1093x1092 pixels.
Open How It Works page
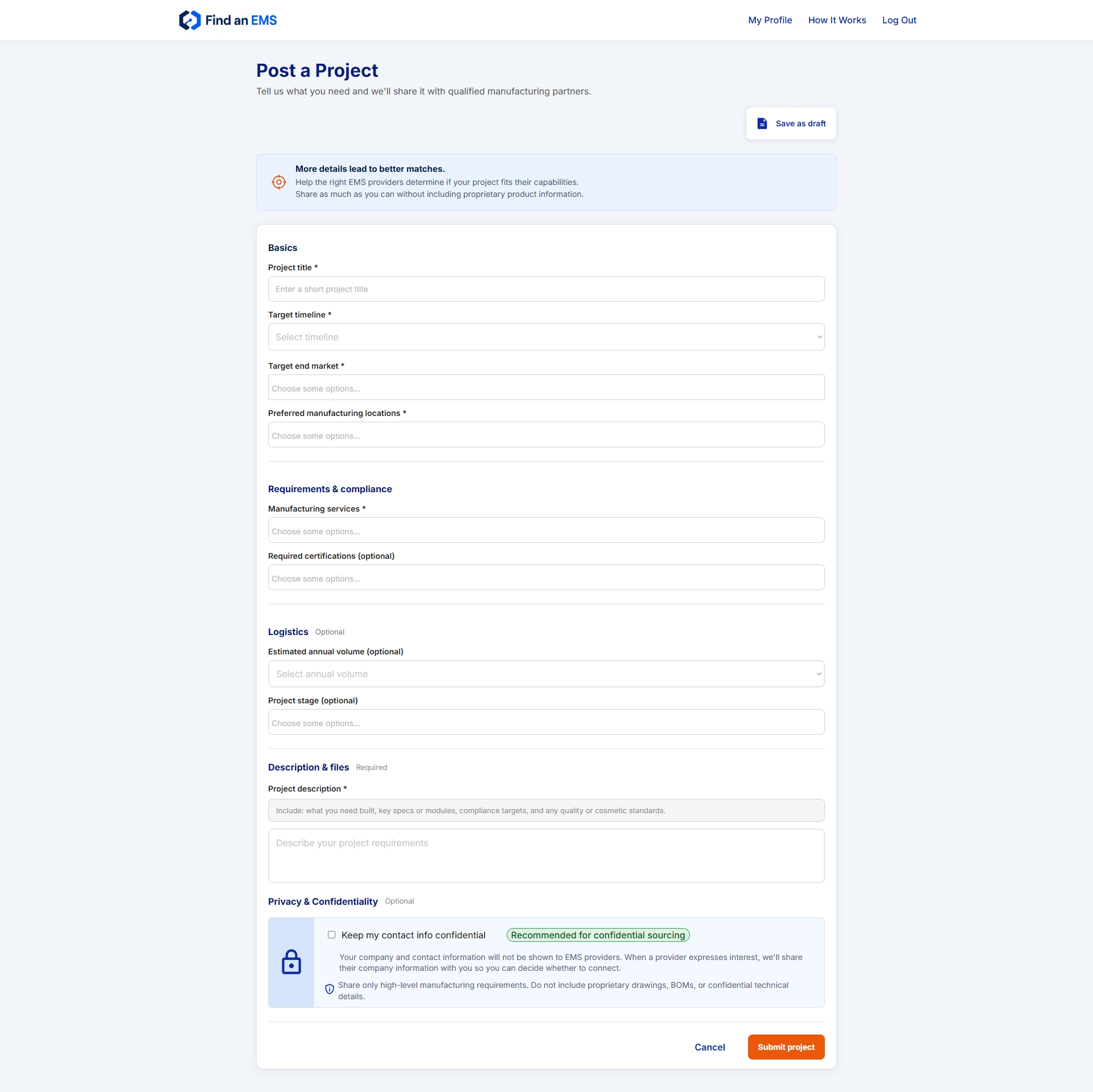click(x=837, y=20)
